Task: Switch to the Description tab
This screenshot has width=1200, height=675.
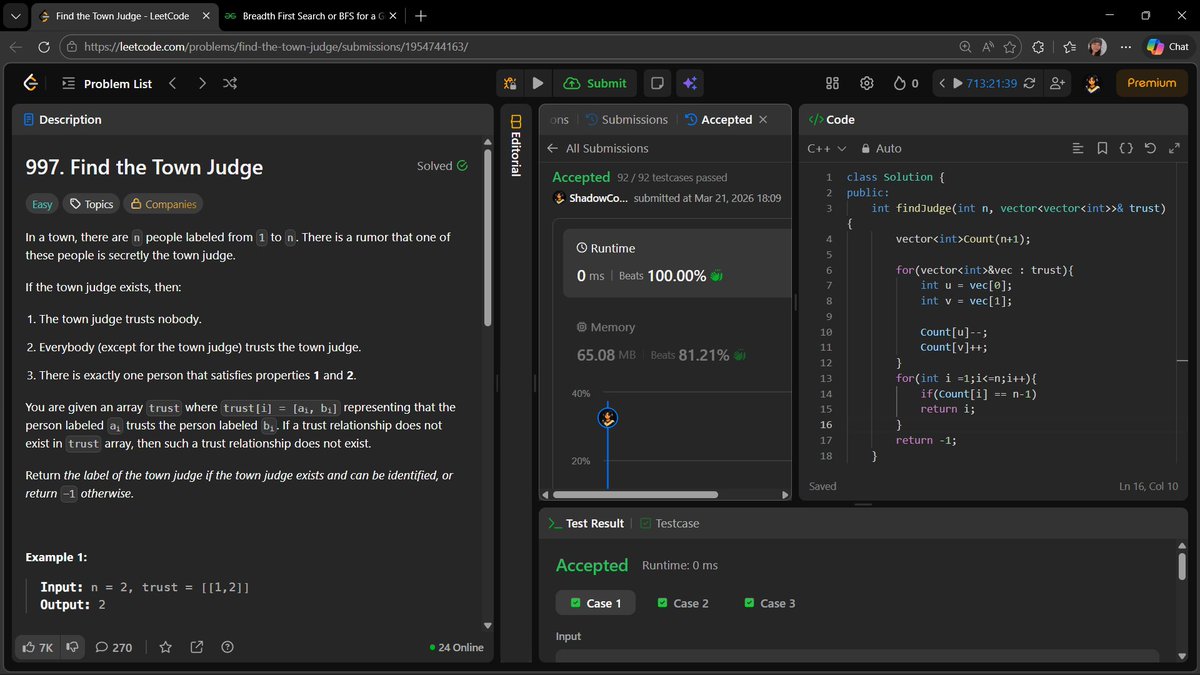Action: point(62,119)
